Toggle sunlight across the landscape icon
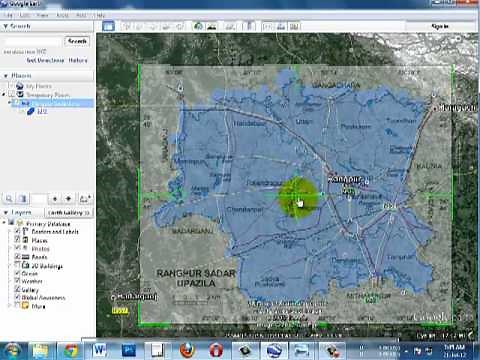Viewport: 480px width, 360px height. coord(211,26)
